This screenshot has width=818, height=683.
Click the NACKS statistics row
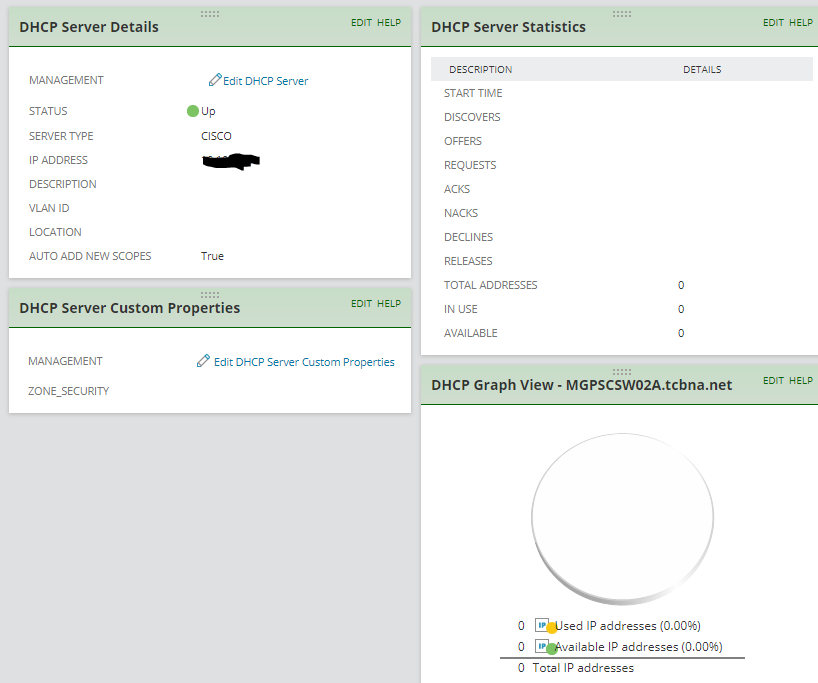click(x=622, y=213)
